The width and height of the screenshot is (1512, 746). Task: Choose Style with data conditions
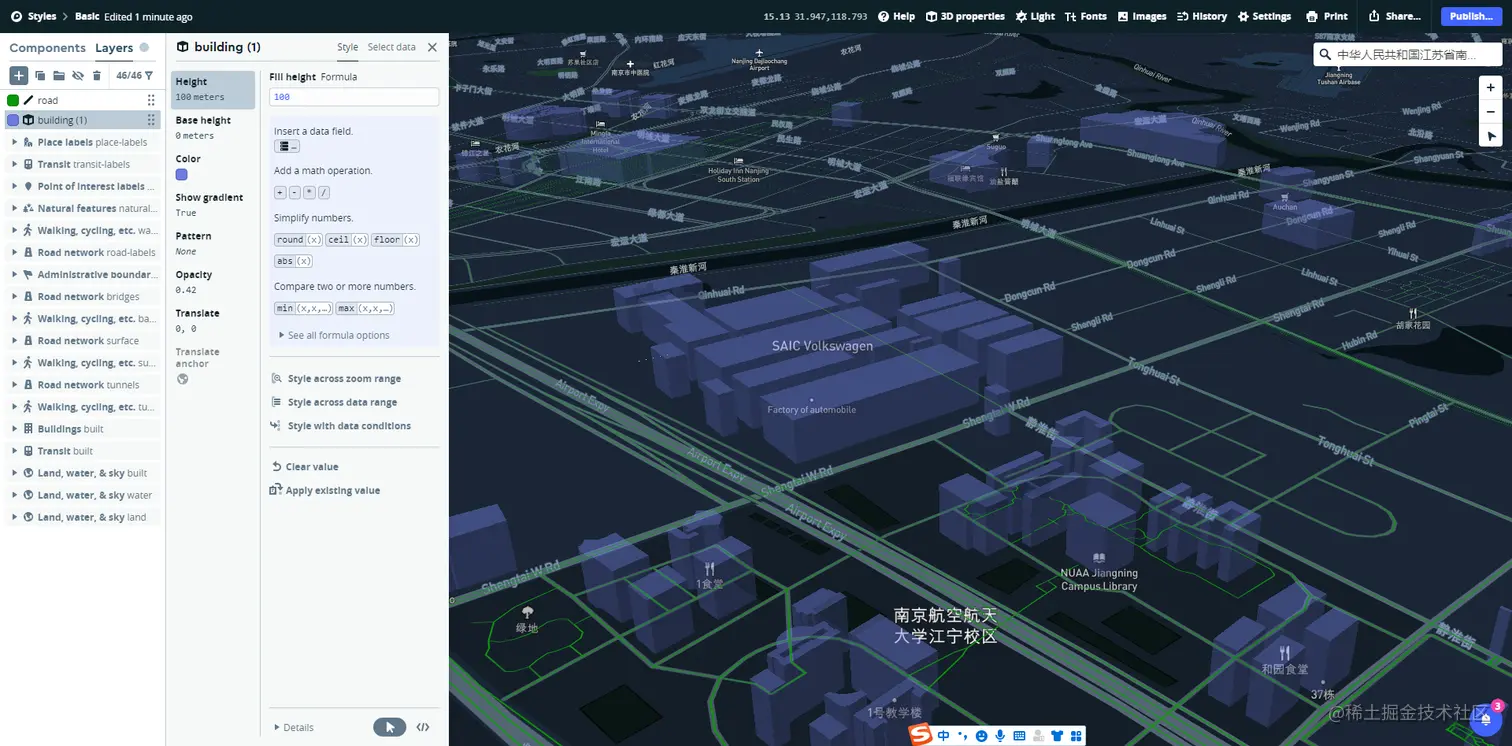(x=341, y=426)
